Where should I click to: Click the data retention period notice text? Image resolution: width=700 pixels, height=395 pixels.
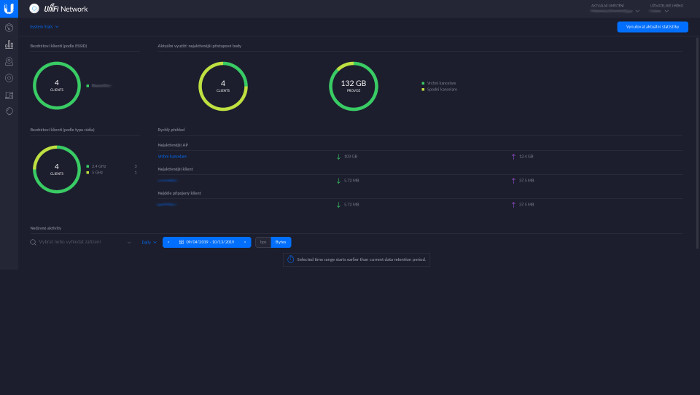[361, 259]
